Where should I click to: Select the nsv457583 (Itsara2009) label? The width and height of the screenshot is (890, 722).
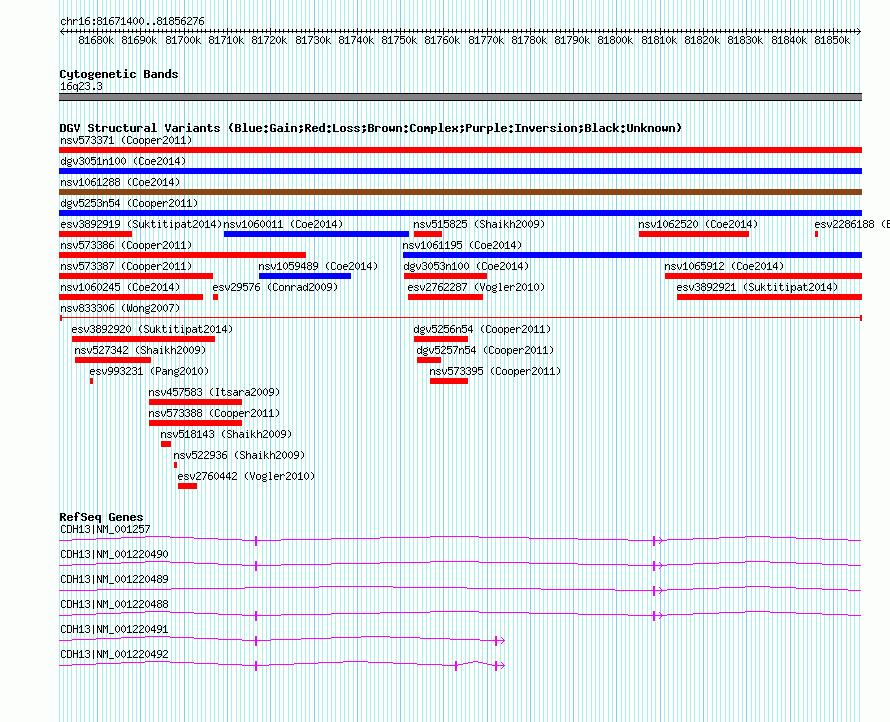pos(214,392)
